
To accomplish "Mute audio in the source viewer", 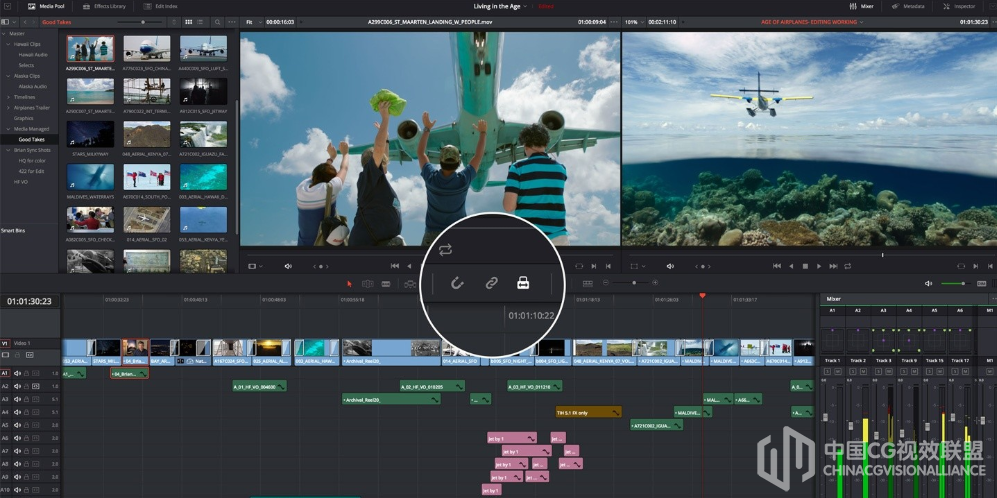I will click(288, 266).
